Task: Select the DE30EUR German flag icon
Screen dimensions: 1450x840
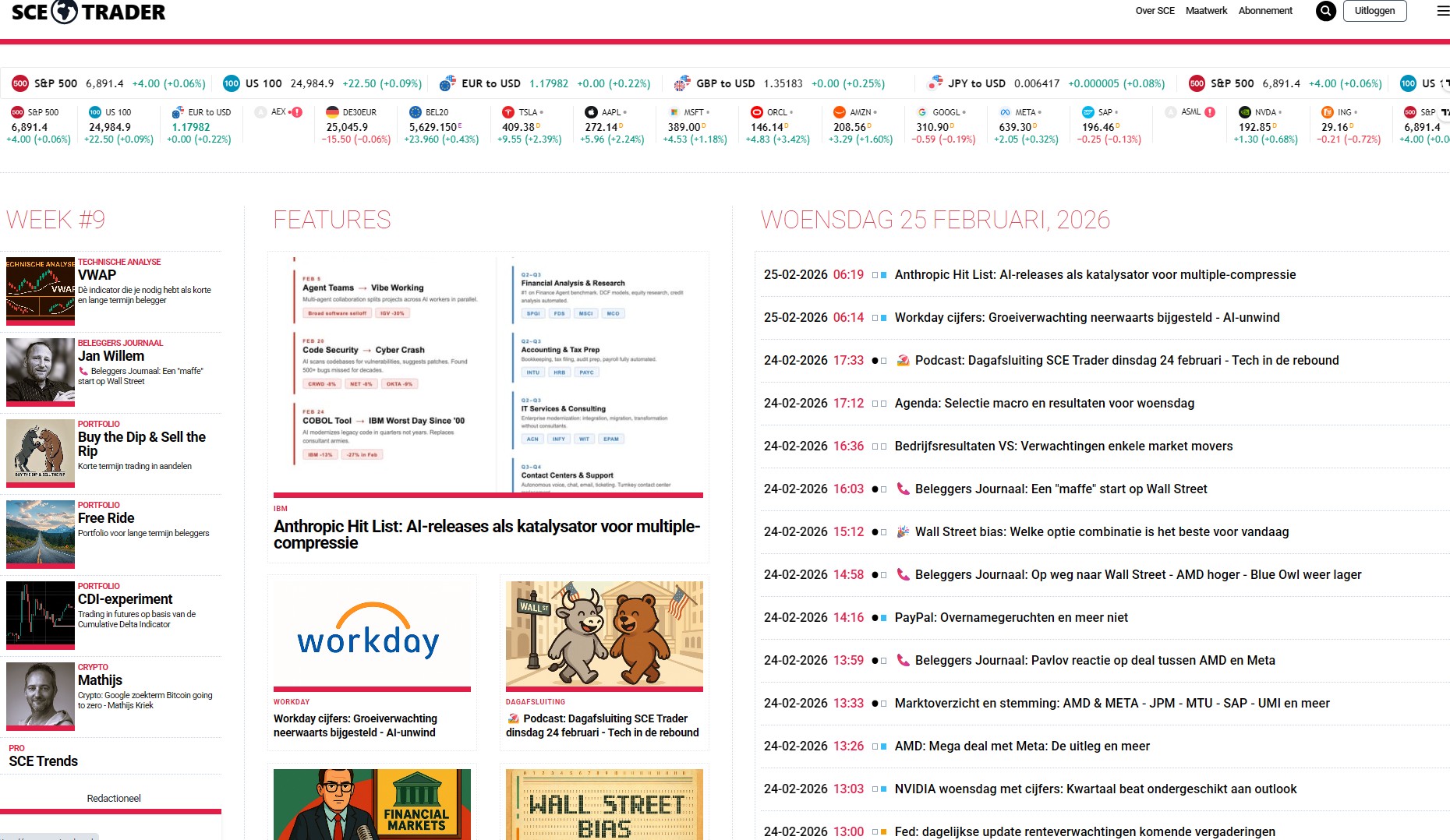Action: 332,112
